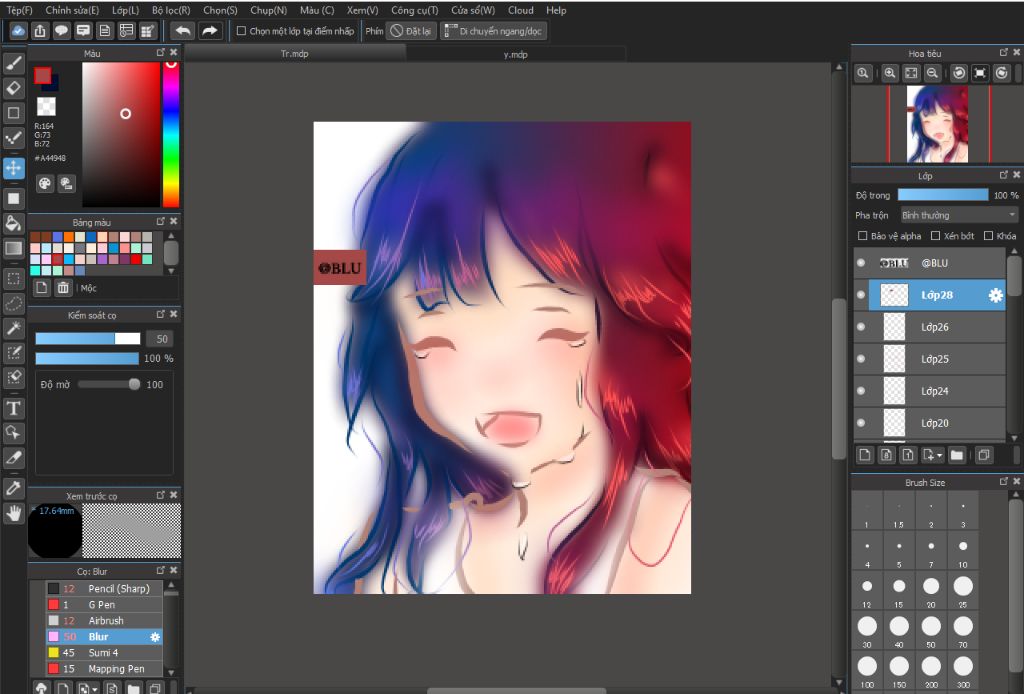Add a new layer in layers panel

coord(865,455)
